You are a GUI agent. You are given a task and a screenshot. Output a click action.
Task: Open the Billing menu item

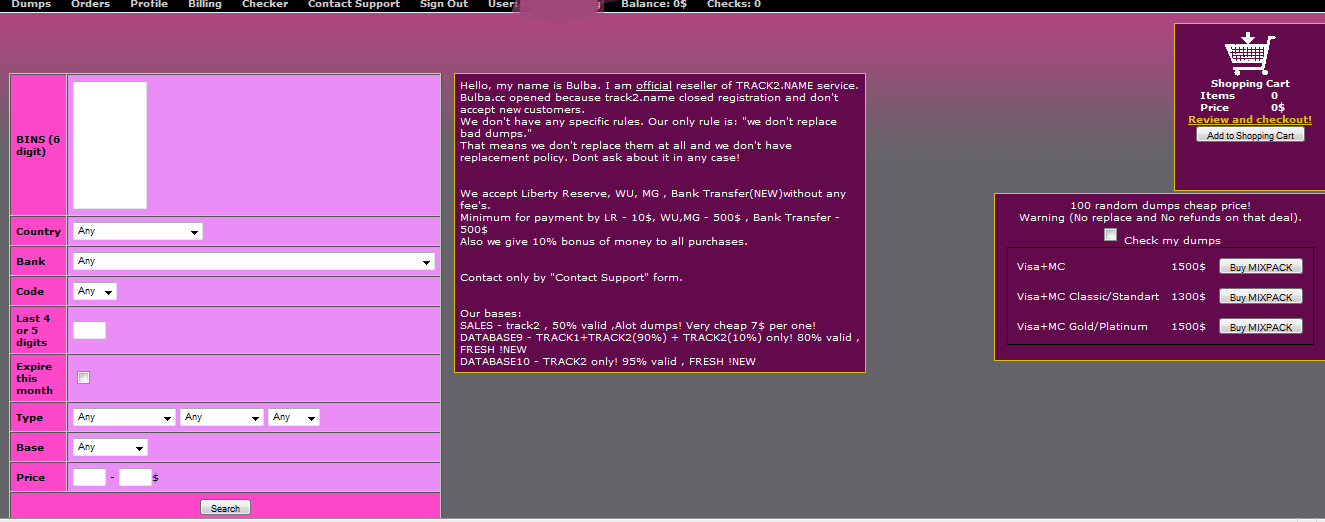tap(205, 5)
